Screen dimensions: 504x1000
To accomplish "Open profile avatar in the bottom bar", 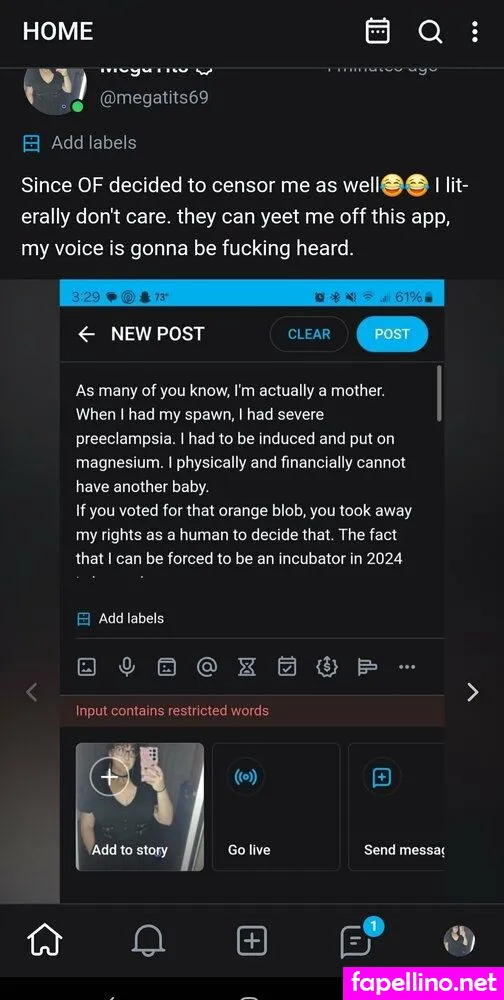I will (459, 941).
